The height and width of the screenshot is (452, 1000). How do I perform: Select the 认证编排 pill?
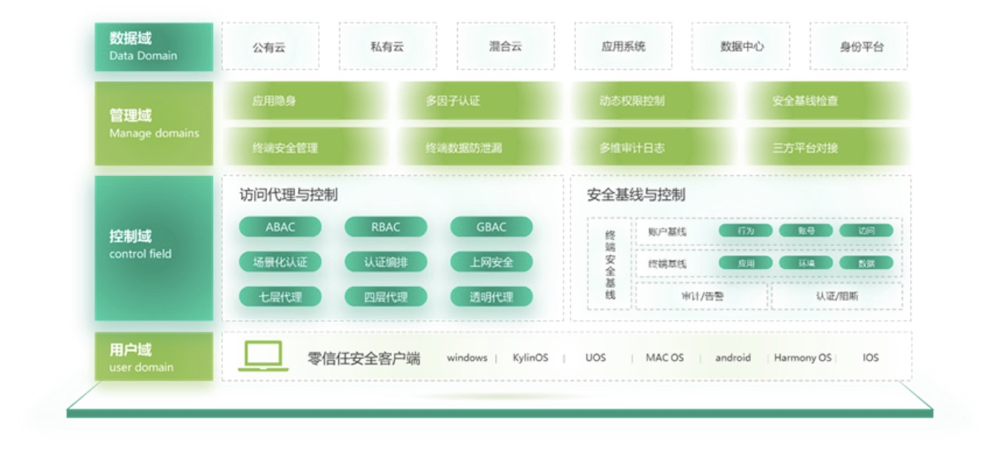[x=386, y=261]
